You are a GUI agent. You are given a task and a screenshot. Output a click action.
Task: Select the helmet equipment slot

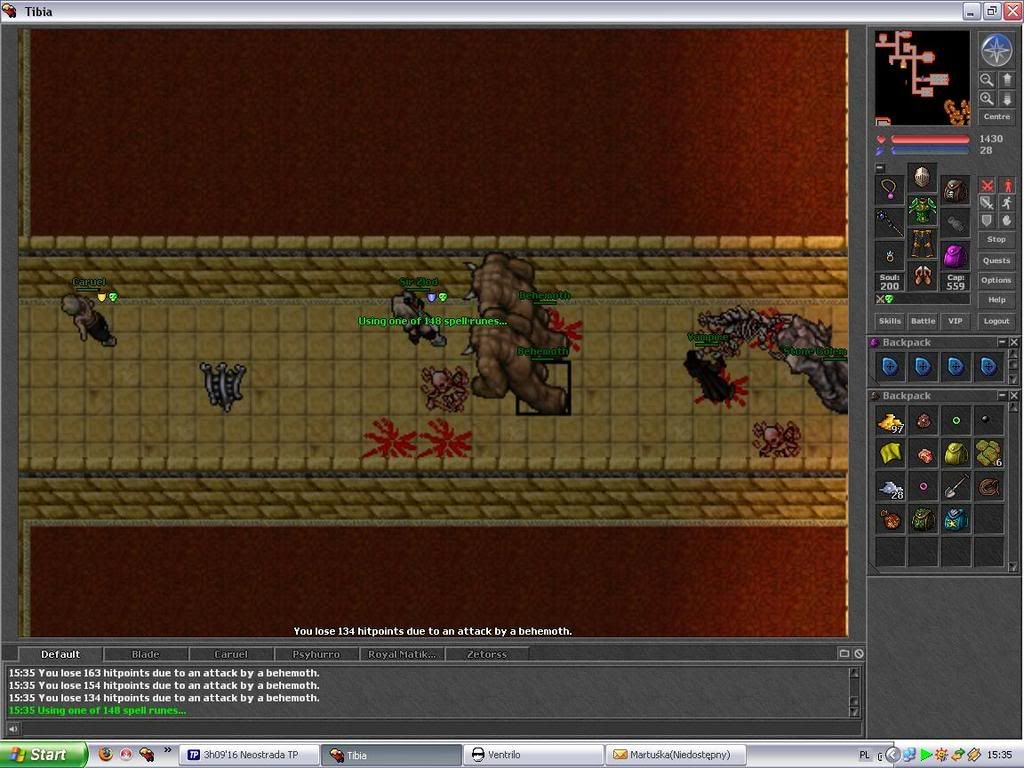coord(921,176)
